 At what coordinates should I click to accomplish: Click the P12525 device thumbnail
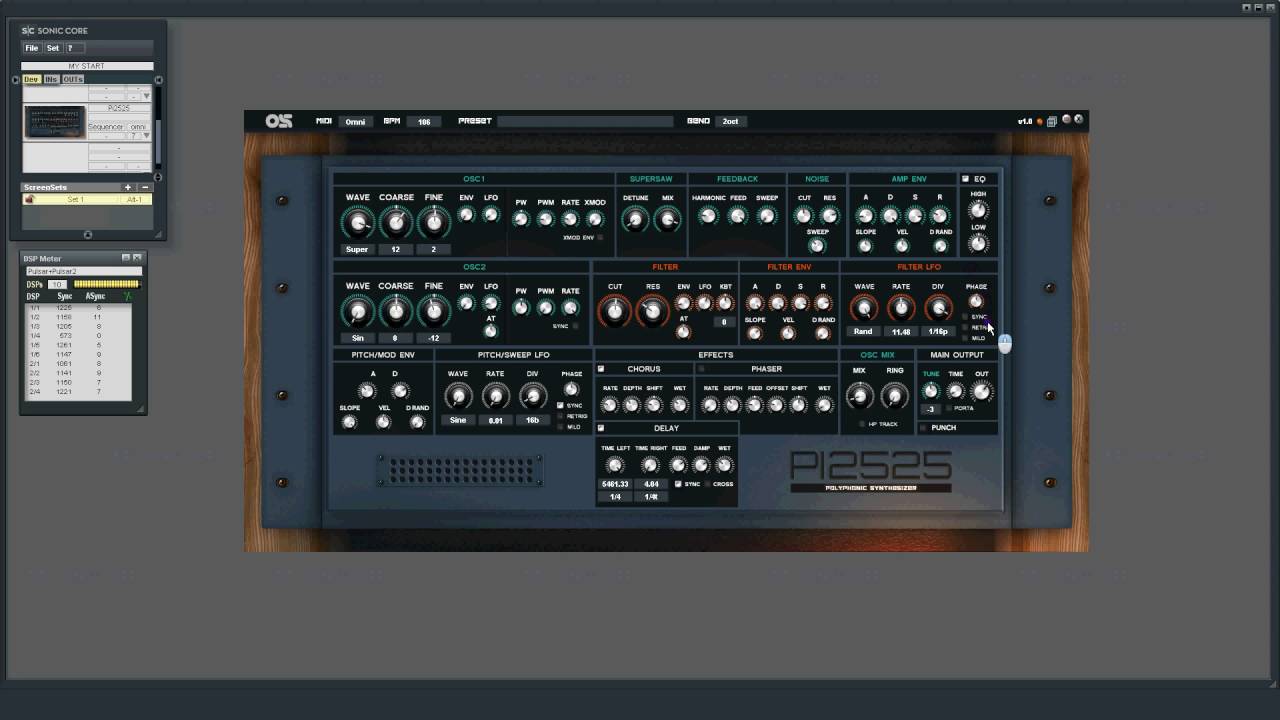pos(54,122)
